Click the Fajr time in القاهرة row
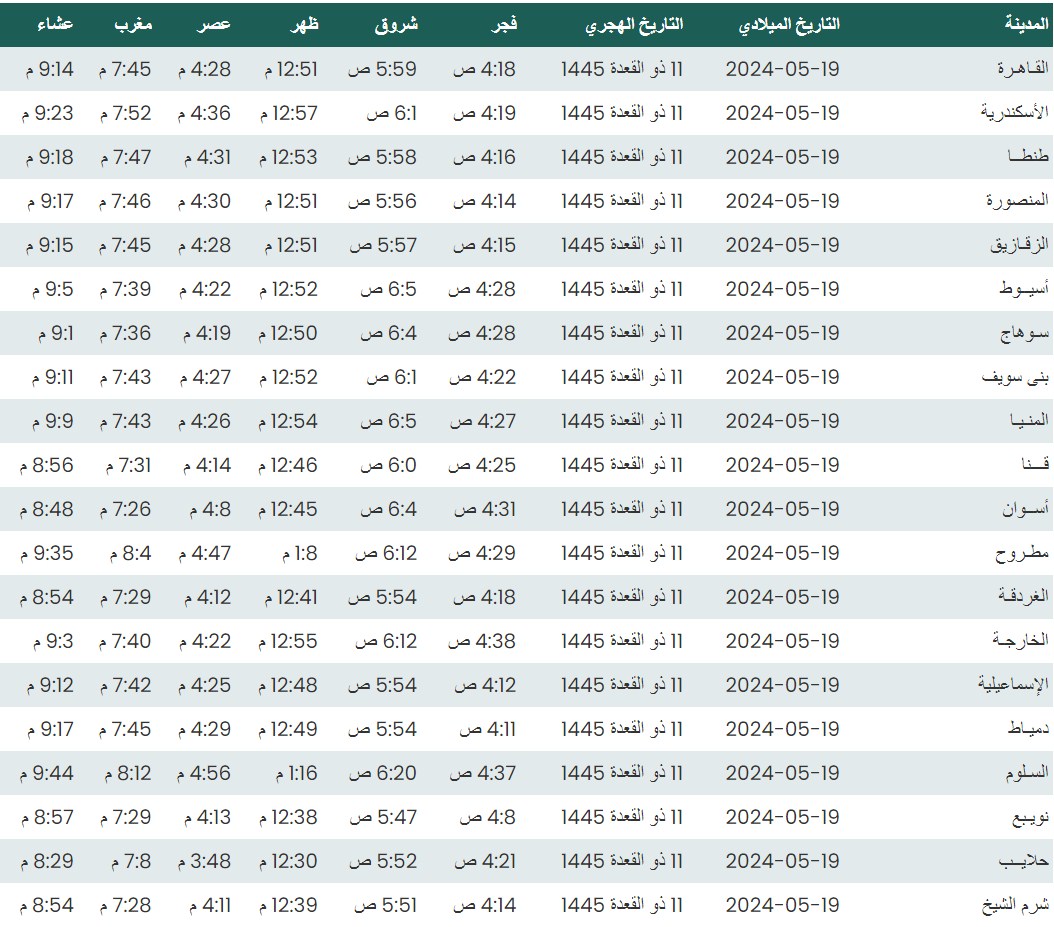Image resolution: width=1054 pixels, height=927 pixels. [x=485, y=69]
